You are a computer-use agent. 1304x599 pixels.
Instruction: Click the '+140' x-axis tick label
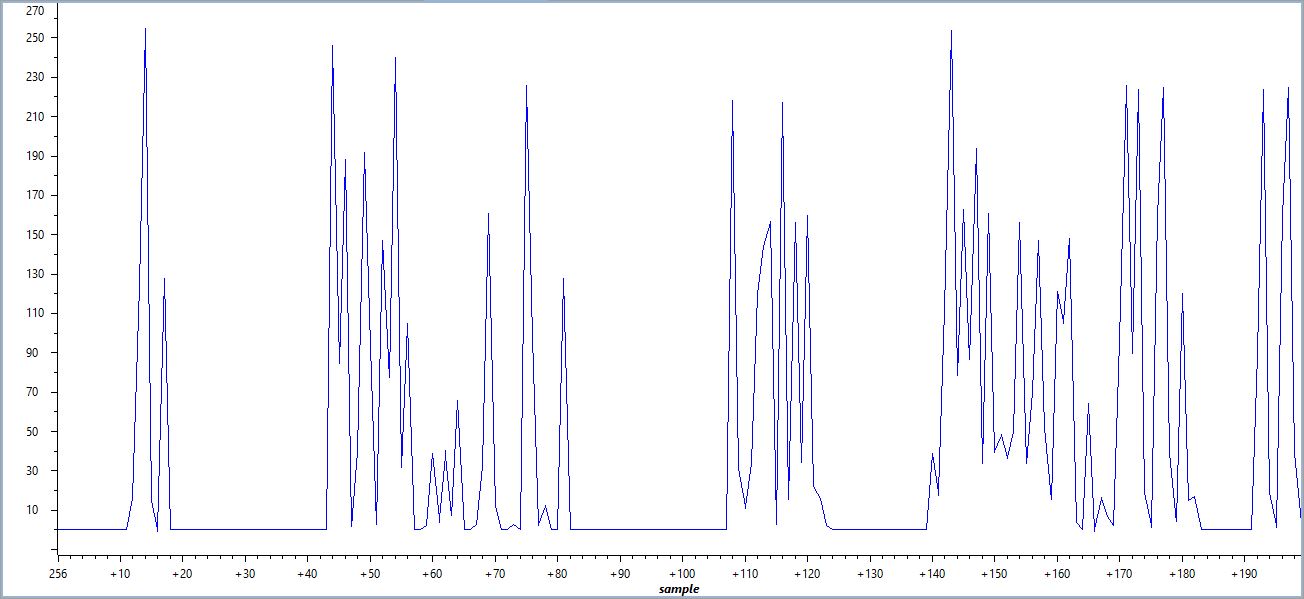click(x=932, y=575)
